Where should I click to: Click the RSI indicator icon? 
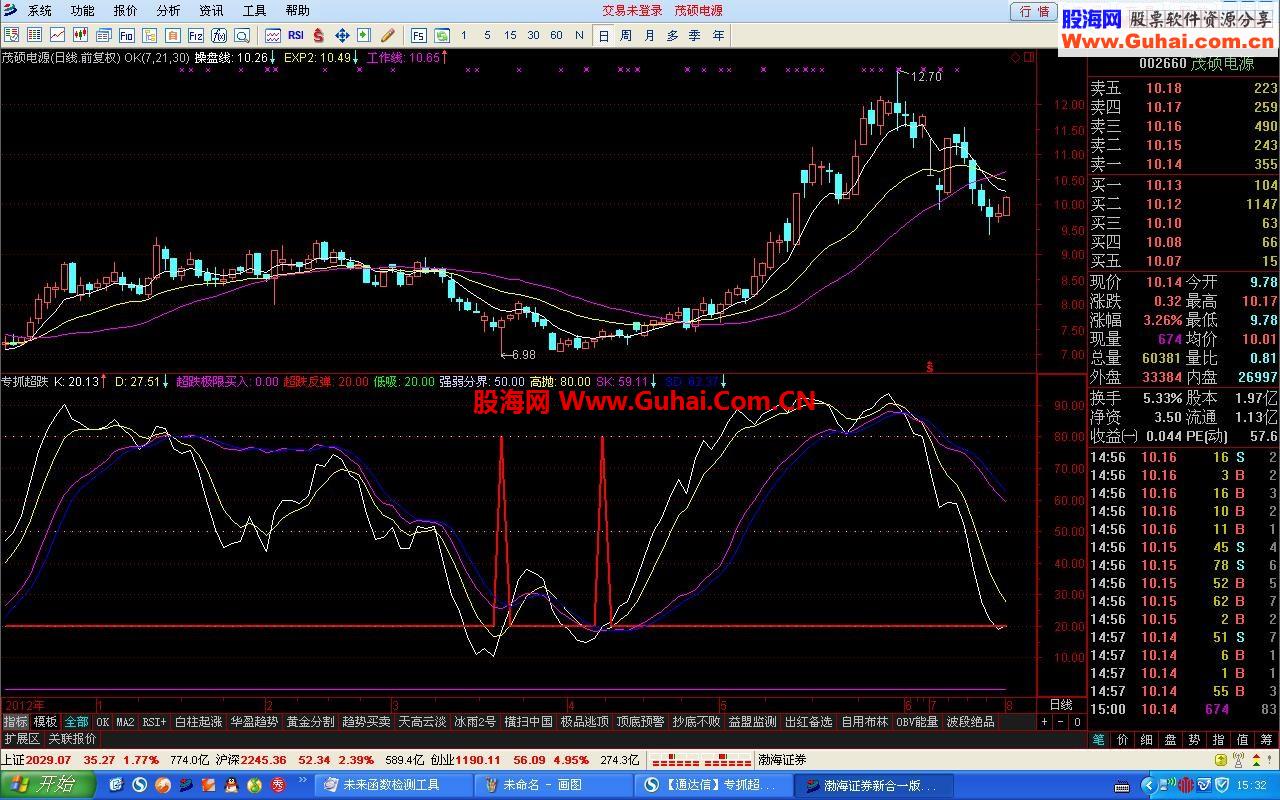pos(295,35)
